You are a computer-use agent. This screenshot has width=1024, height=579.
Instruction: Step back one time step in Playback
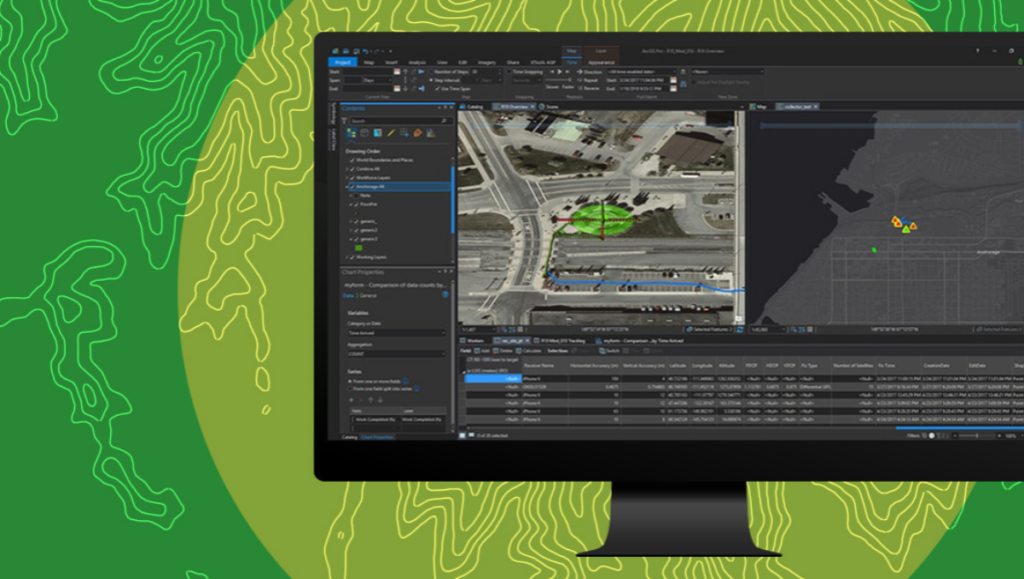point(552,72)
